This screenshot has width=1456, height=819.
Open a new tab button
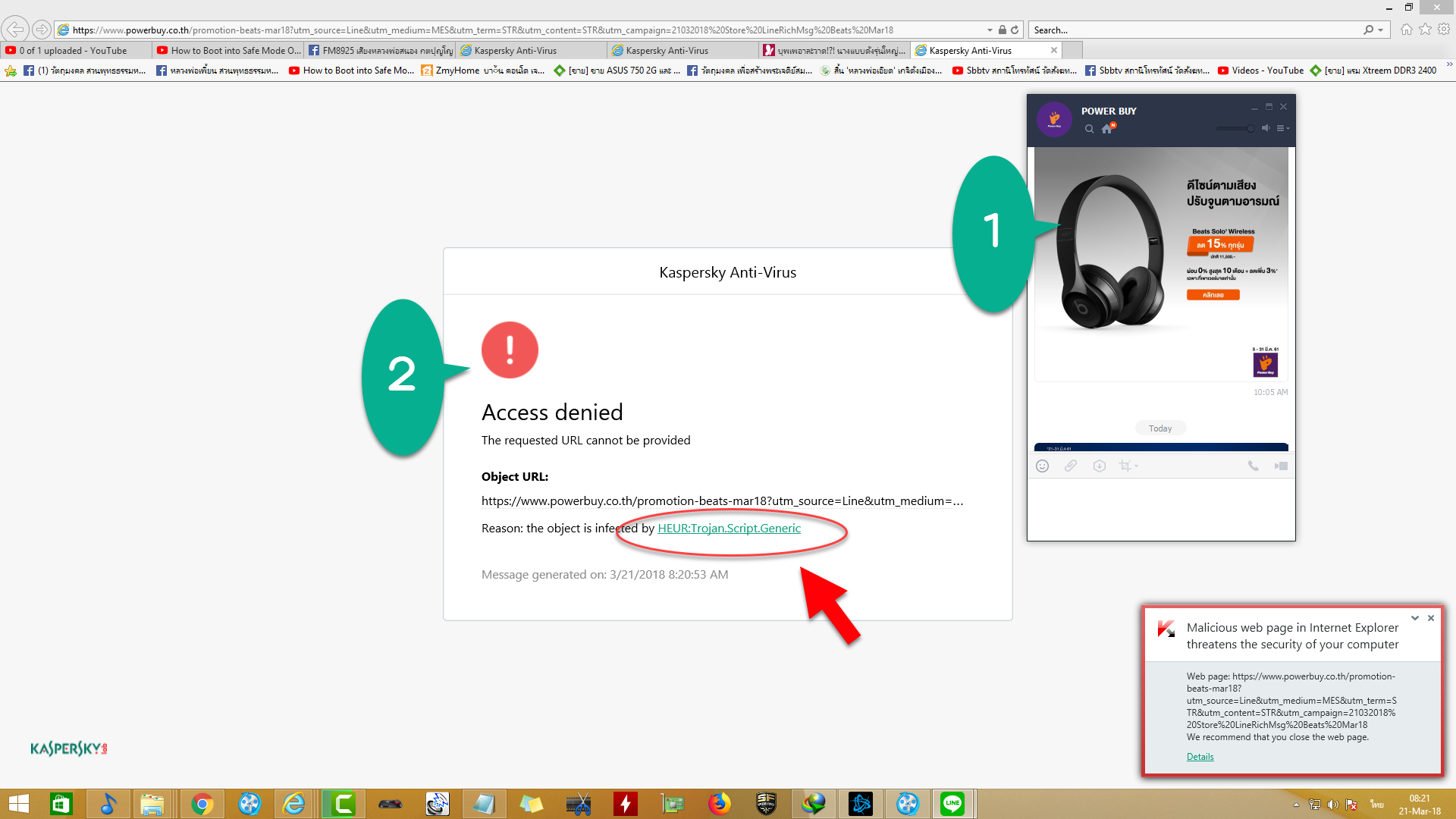click(x=1072, y=51)
